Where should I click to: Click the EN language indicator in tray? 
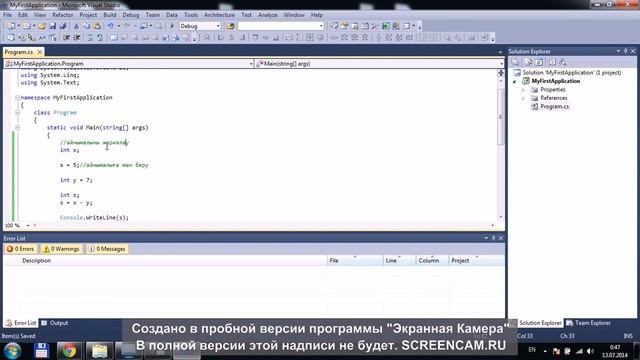coord(532,350)
